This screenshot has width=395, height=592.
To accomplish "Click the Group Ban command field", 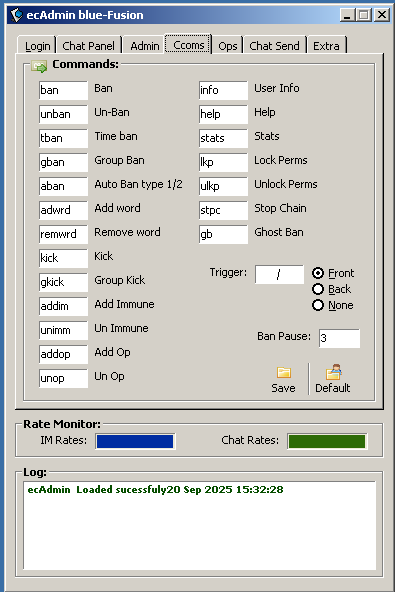I will pos(63,162).
